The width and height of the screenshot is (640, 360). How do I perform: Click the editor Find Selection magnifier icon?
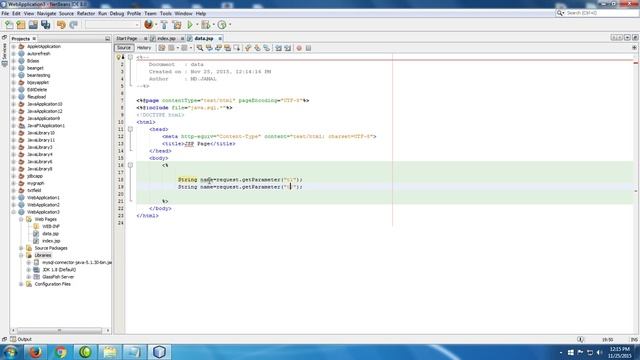pyautogui.click(x=200, y=48)
